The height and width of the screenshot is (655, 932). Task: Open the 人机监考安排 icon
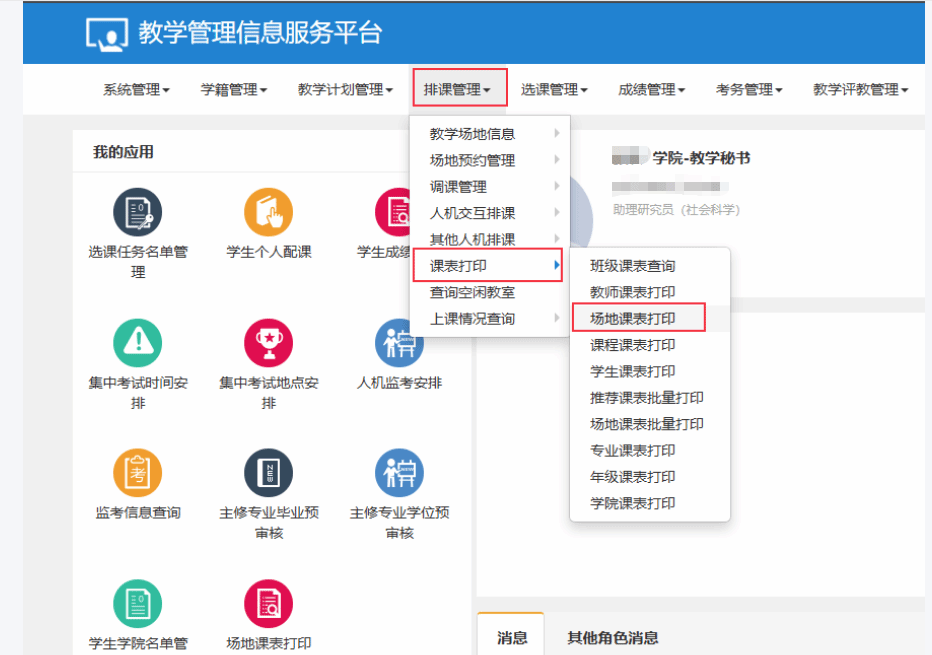399,343
